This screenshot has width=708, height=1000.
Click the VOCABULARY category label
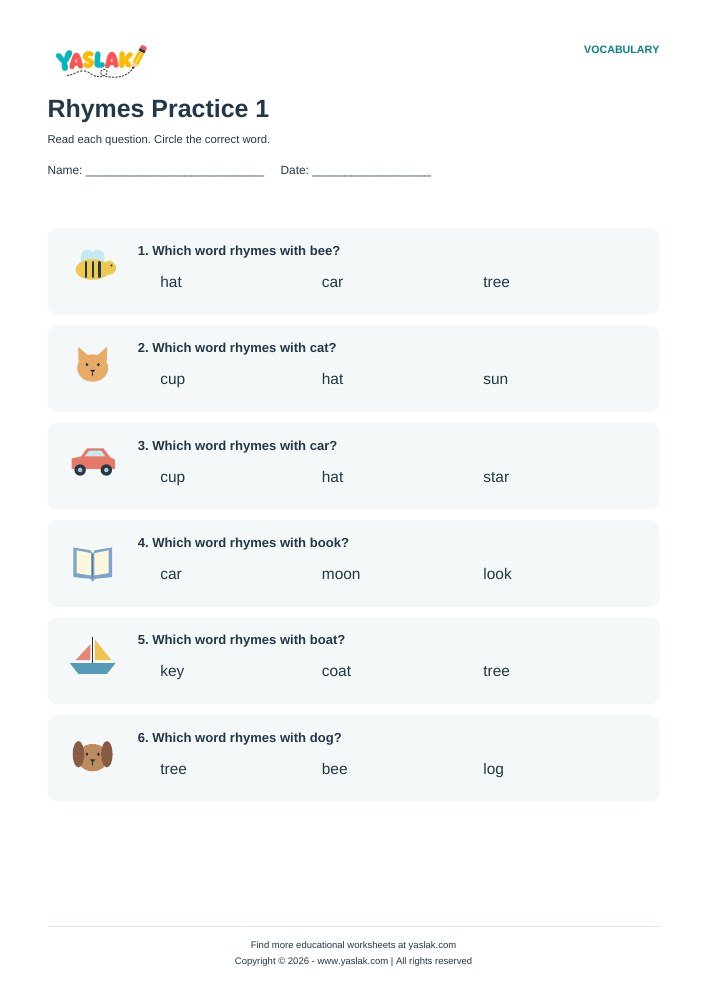pos(621,50)
